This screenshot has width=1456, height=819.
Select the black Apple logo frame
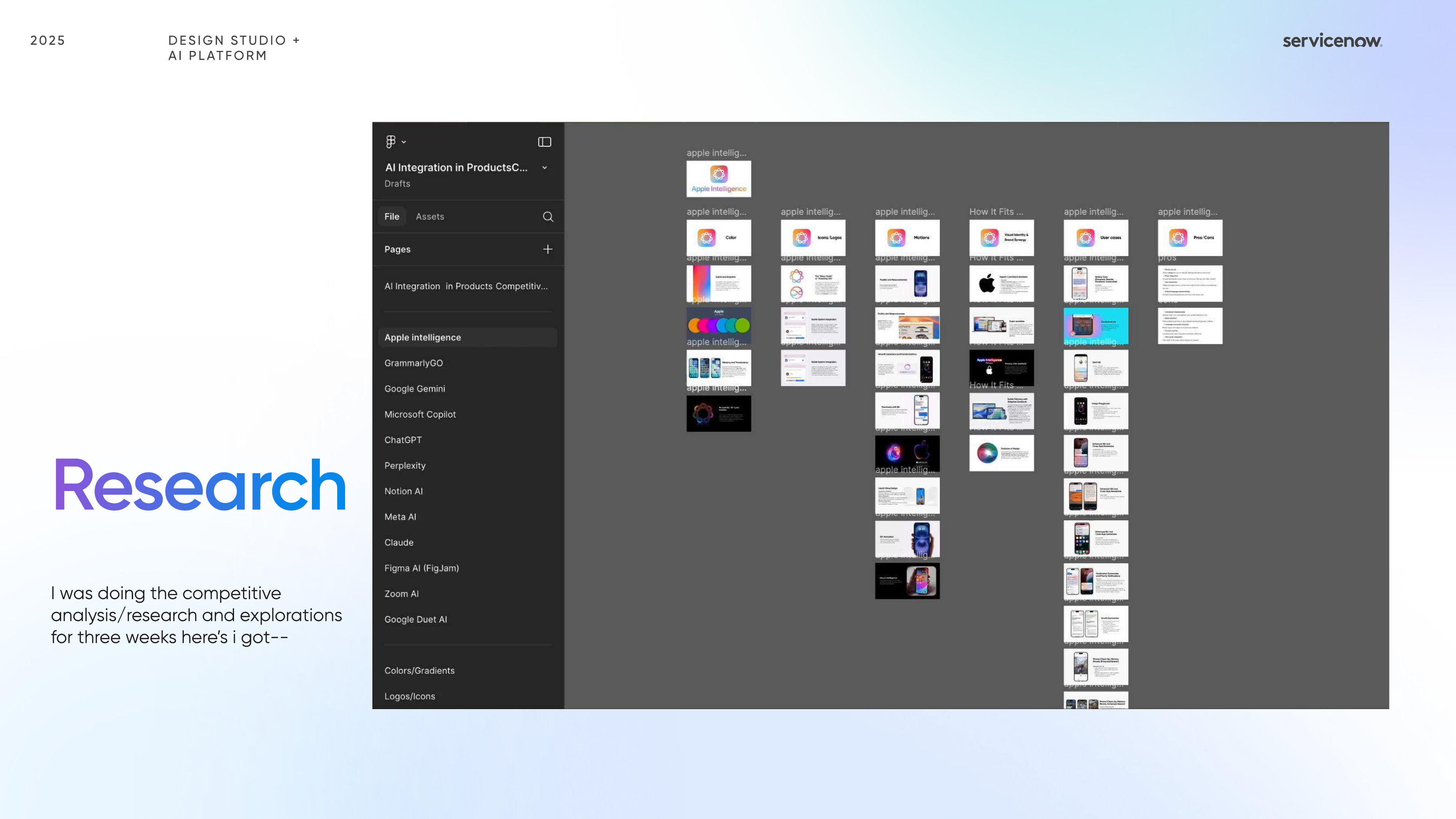(1002, 283)
